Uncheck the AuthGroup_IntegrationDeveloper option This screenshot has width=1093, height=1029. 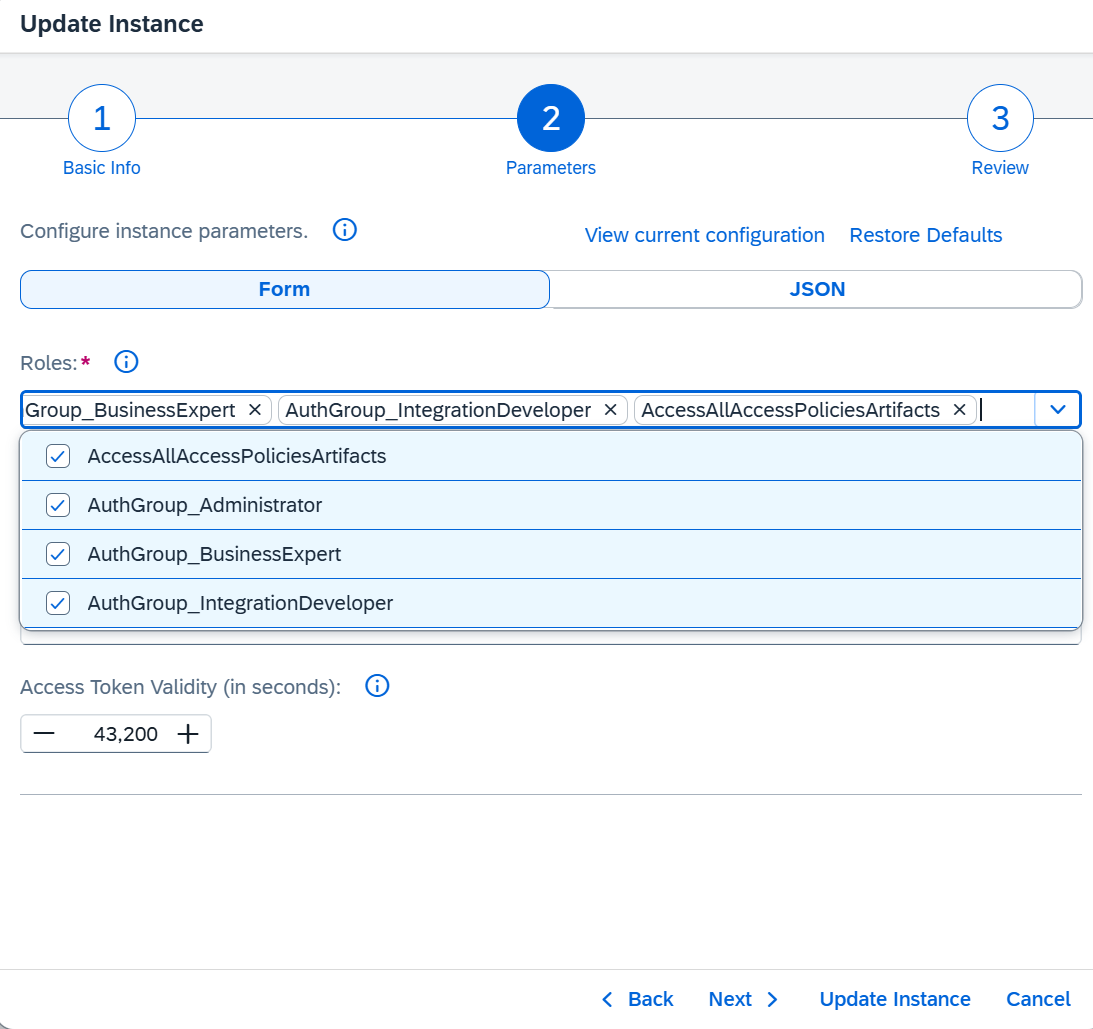[x=58, y=603]
